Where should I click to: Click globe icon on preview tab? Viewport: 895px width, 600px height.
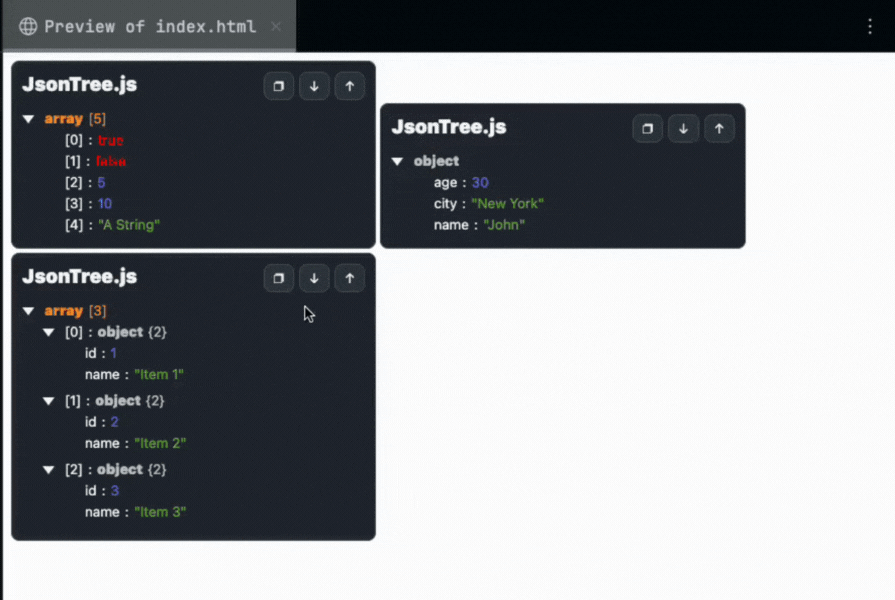pos(28,26)
